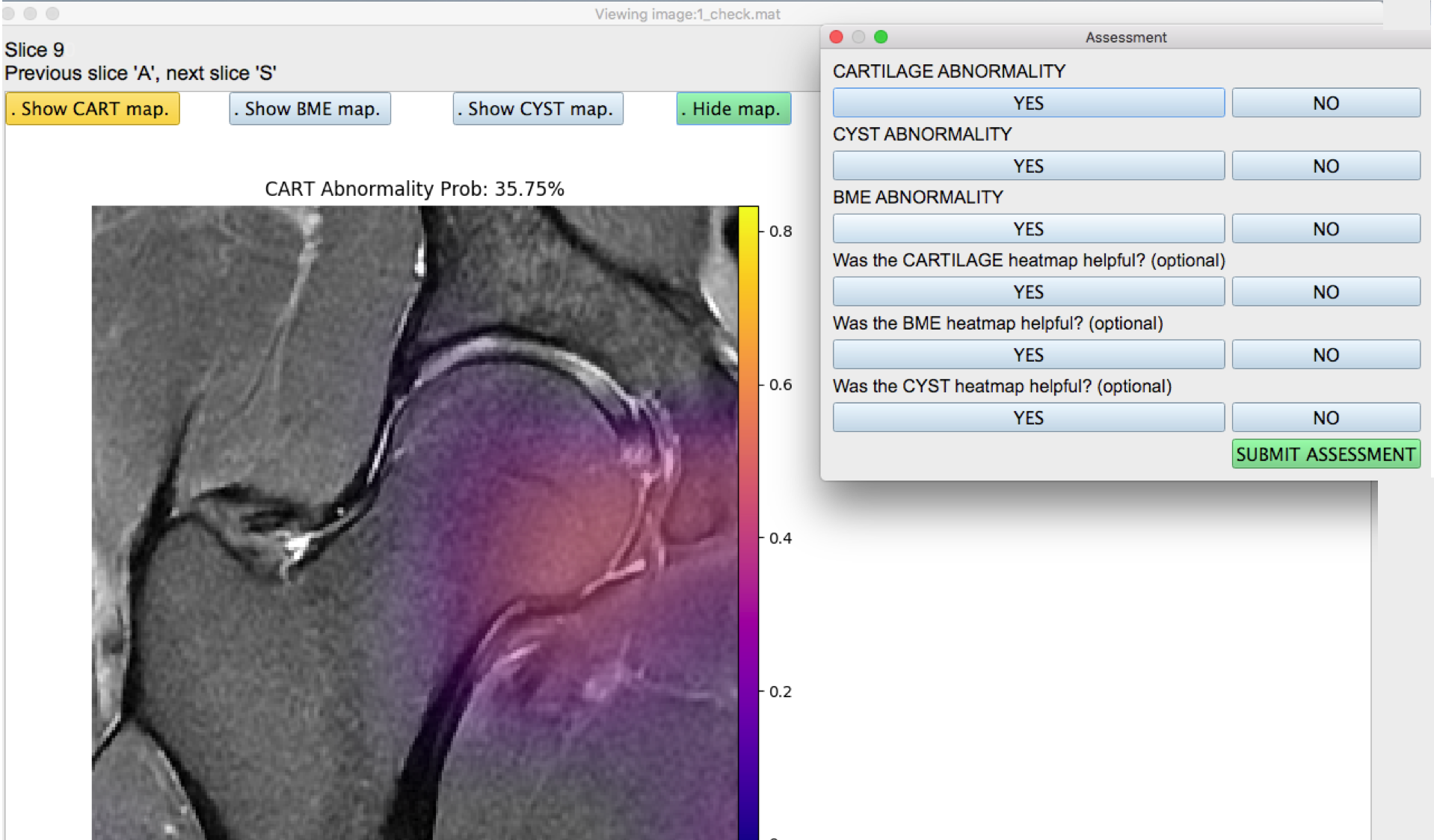Pick NO for CYST heatmap helpful
The width and height of the screenshot is (1434, 840).
(x=1326, y=418)
